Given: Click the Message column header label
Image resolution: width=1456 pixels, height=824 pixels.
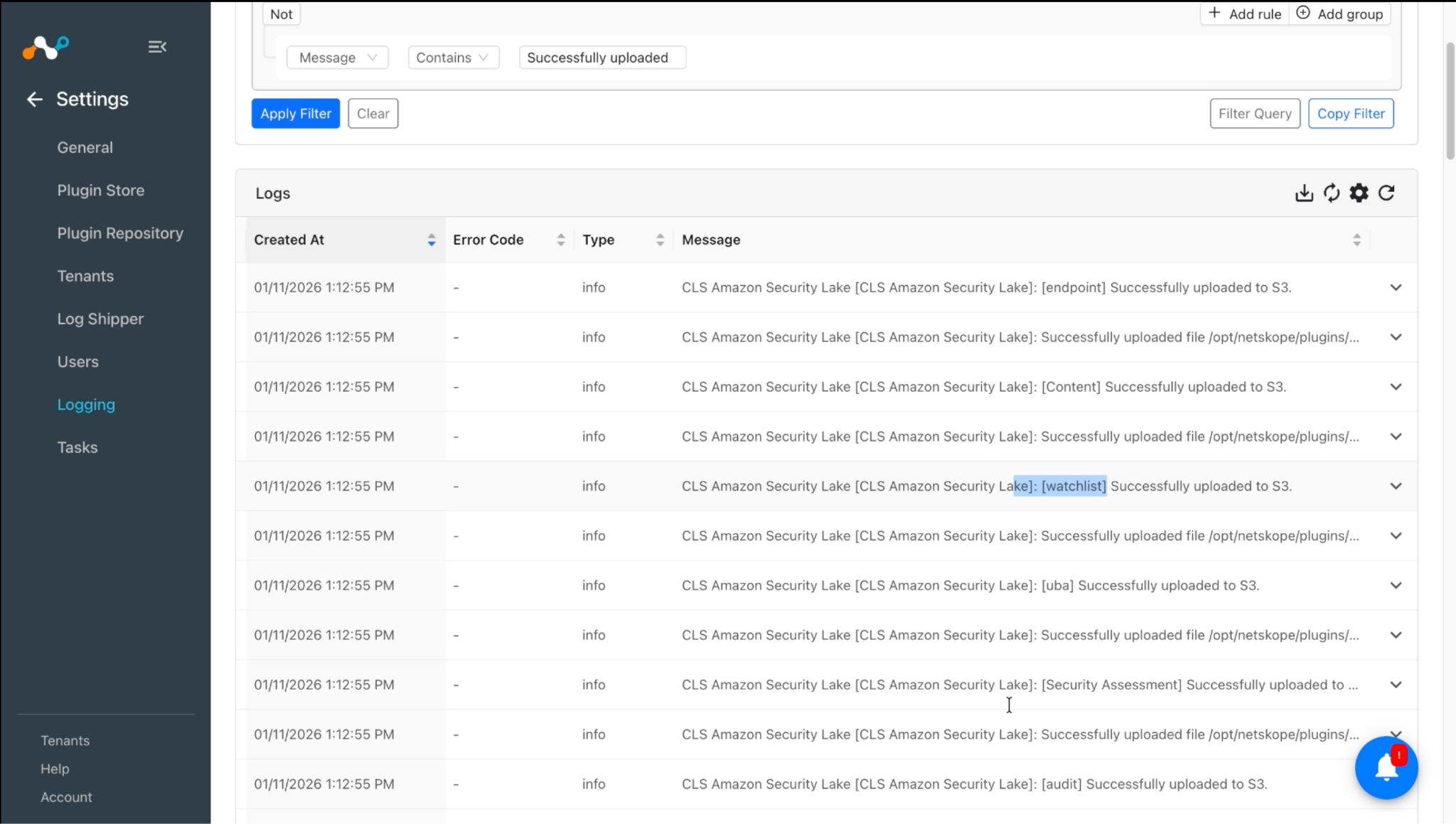Looking at the screenshot, I should [x=711, y=240].
